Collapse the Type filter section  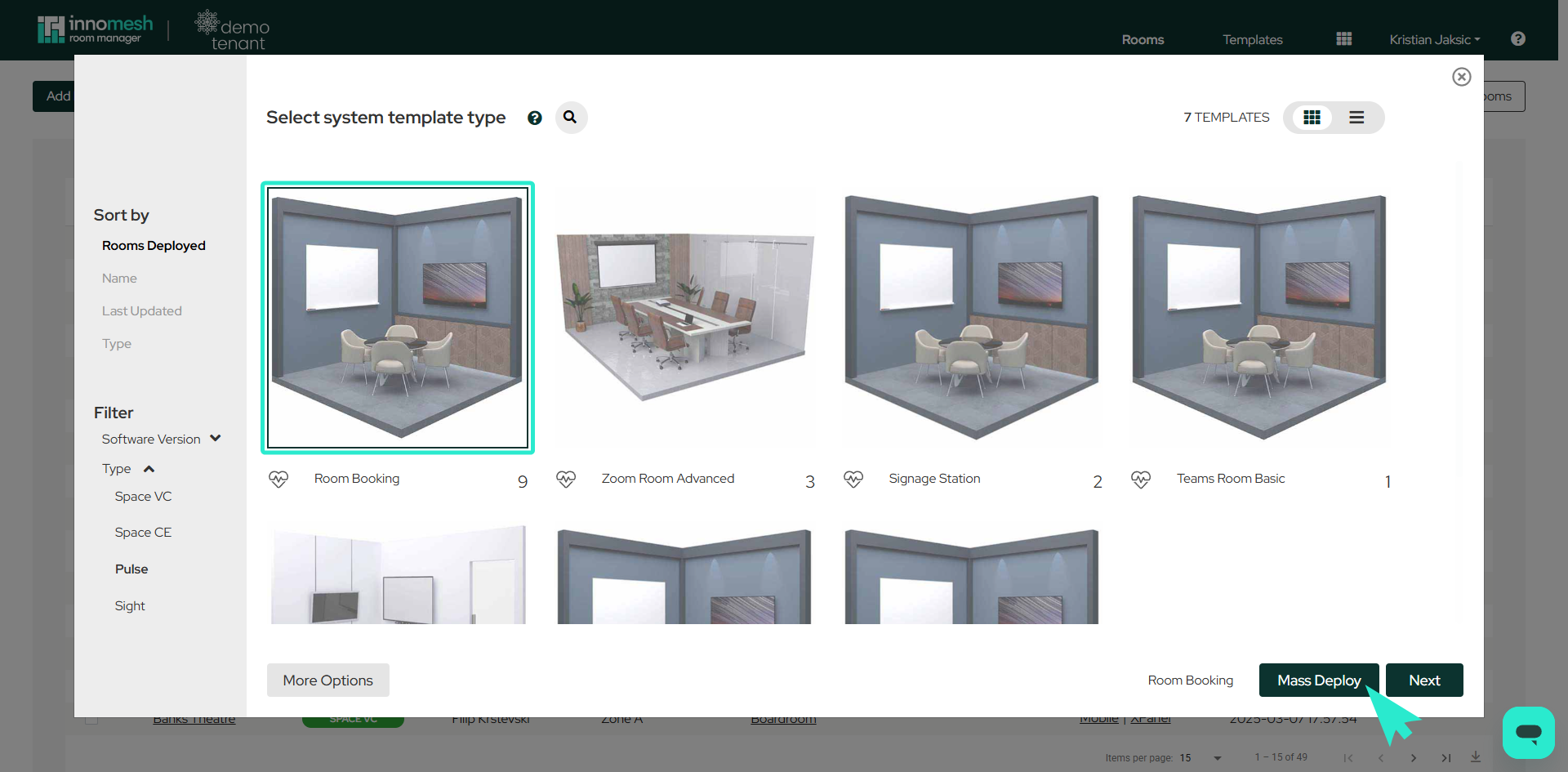click(128, 469)
